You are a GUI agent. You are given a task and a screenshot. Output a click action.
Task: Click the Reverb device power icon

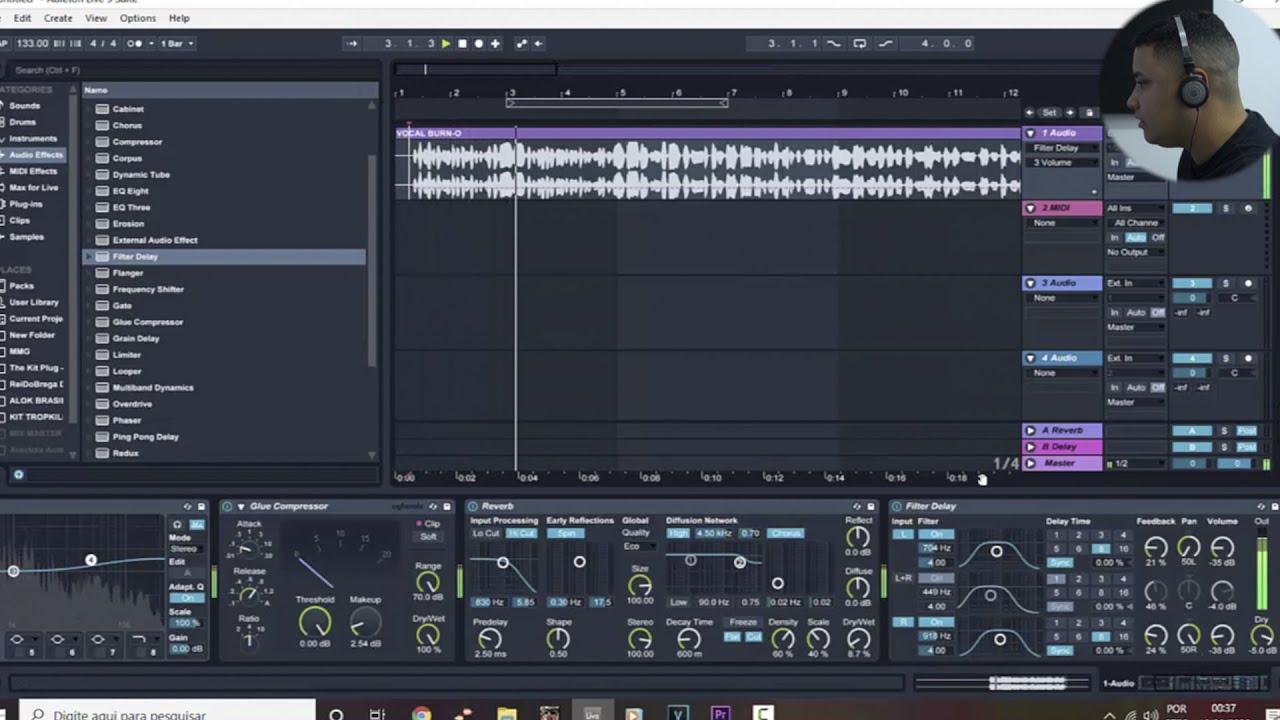pos(473,507)
